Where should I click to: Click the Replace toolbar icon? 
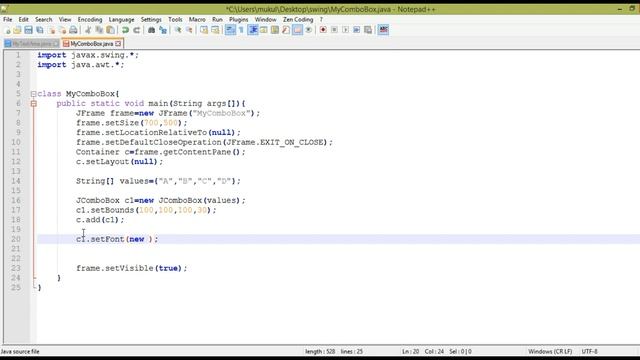(163, 30)
